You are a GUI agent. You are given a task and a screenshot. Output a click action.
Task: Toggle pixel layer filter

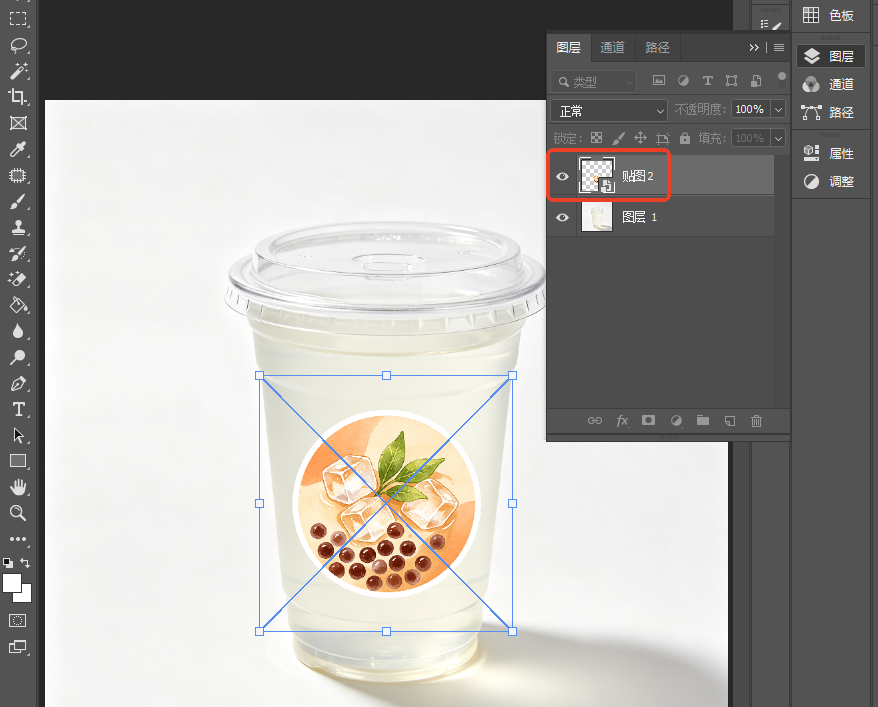pyautogui.click(x=659, y=81)
